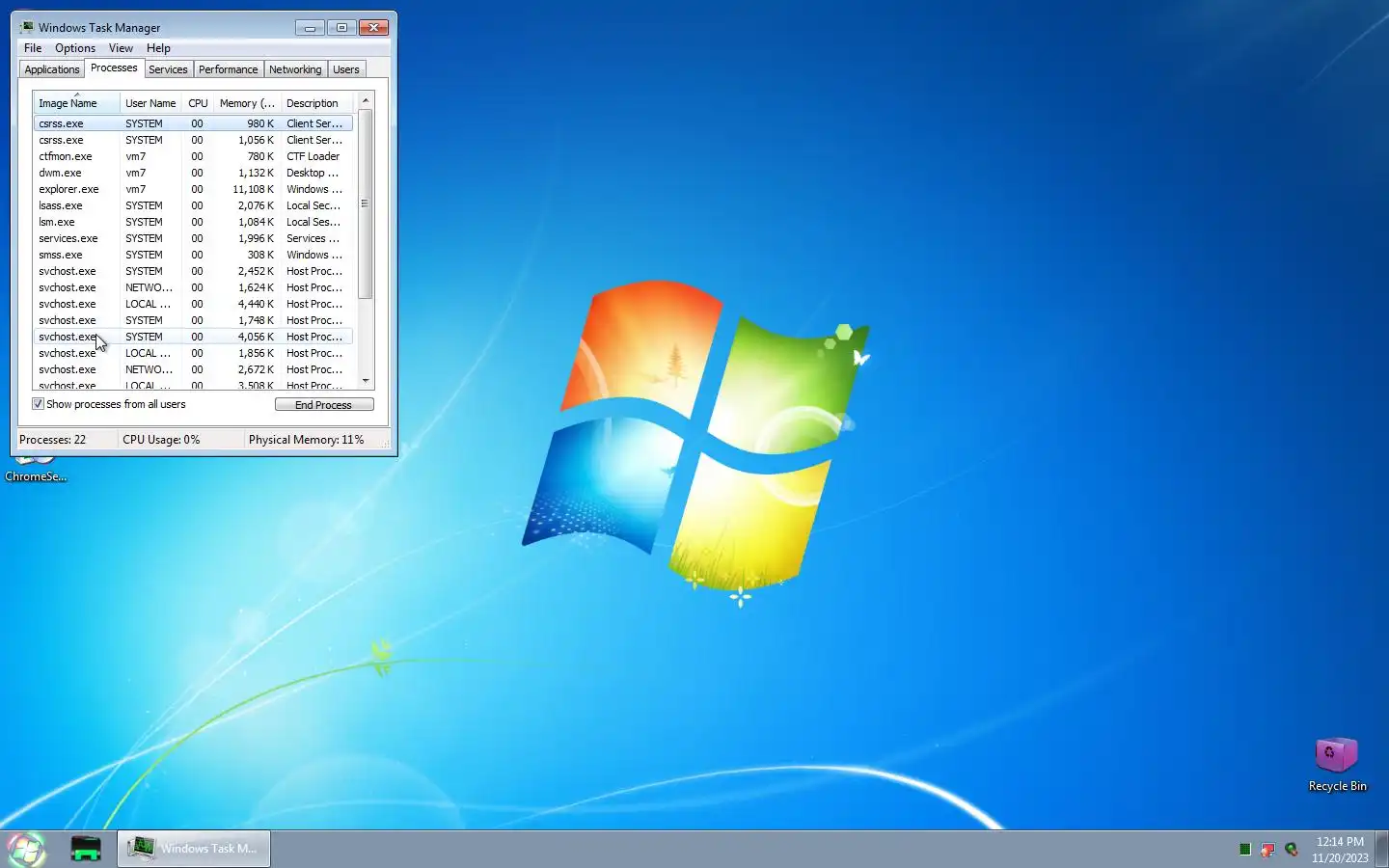Screen dimensions: 1389x868
Task: Select svchost.exe row using 1,748 K
Action: pos(193,320)
